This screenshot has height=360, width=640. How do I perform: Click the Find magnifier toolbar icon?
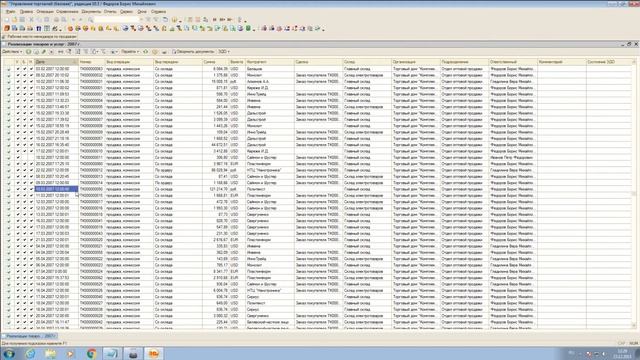(x=91, y=20)
